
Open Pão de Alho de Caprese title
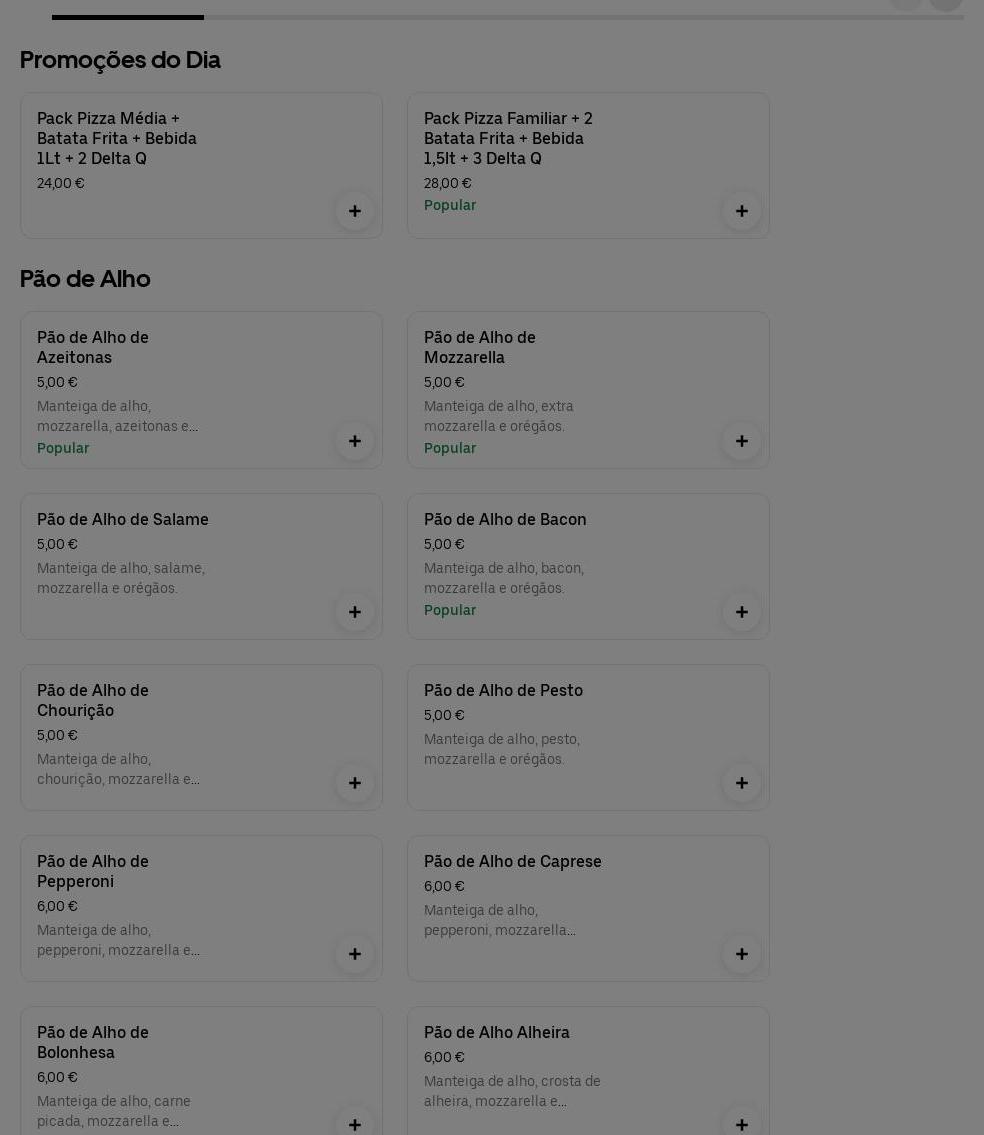coord(513,861)
